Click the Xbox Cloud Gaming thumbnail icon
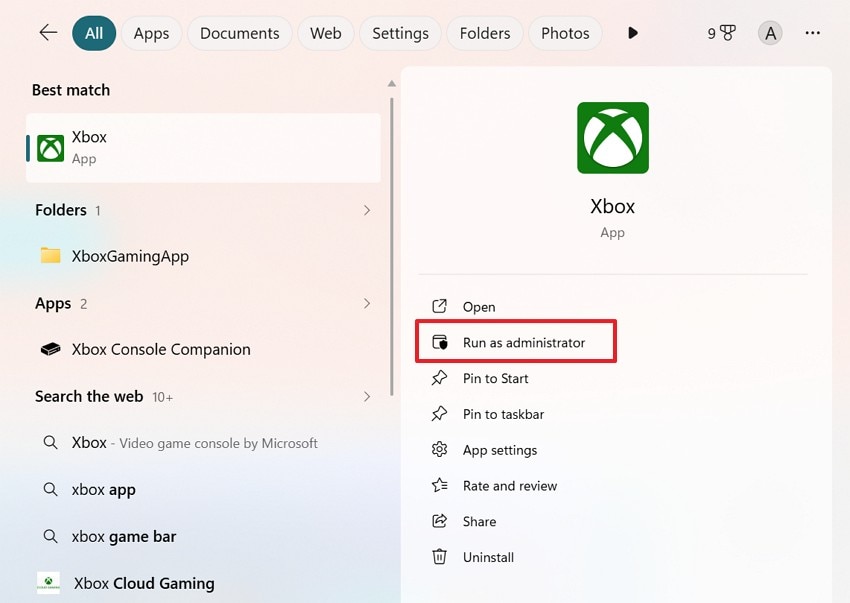Image resolution: width=850 pixels, height=603 pixels. pos(48,583)
